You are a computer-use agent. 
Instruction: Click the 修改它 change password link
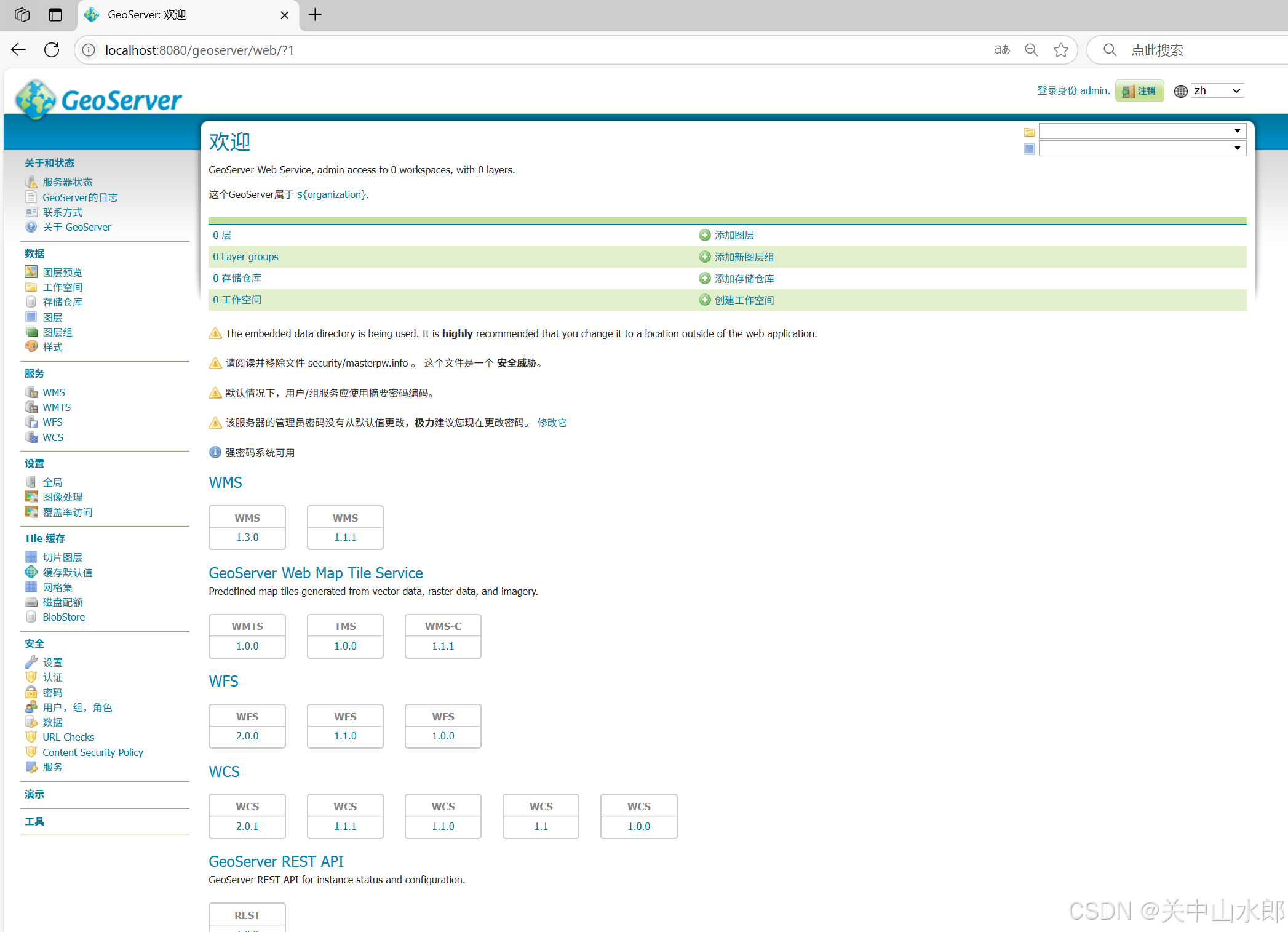(x=552, y=423)
